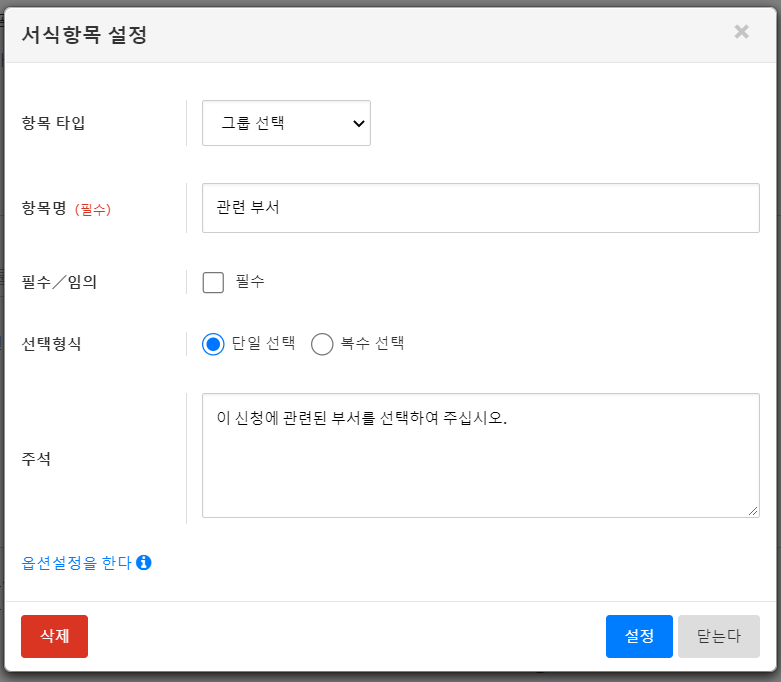This screenshot has width=781, height=682.
Task: Click the 단일 선택 label text
Action: pos(264,343)
